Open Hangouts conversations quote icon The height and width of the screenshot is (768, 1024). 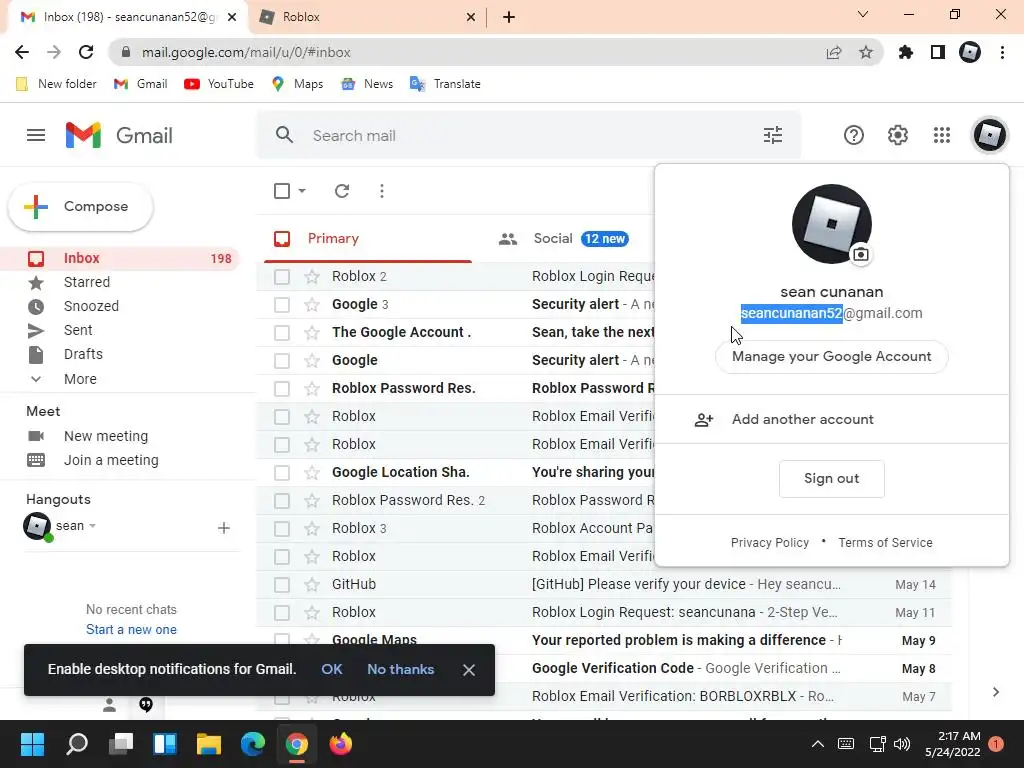tap(146, 705)
